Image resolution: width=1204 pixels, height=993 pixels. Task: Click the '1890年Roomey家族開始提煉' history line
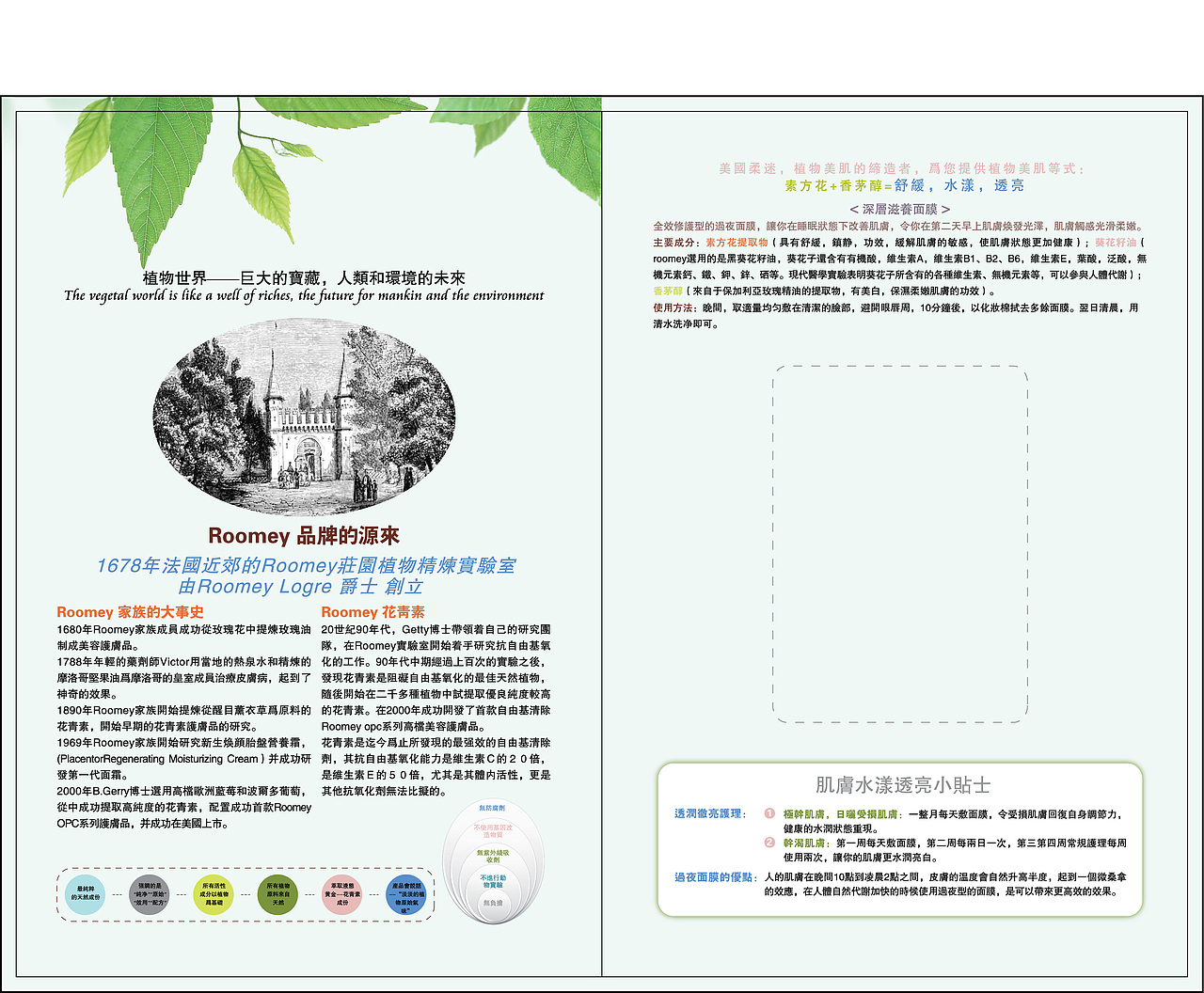(x=183, y=711)
